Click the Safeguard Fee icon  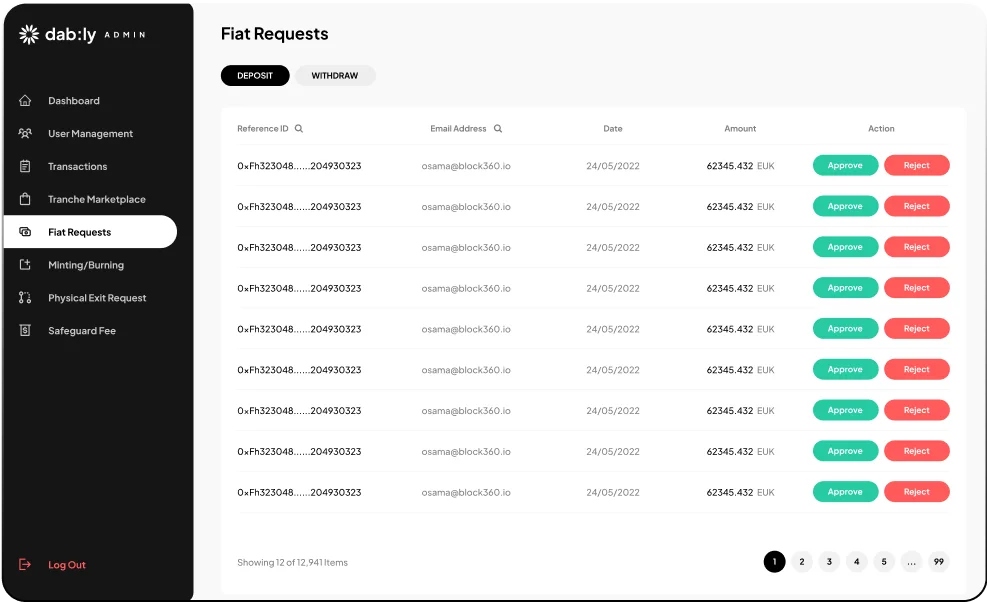coord(25,330)
